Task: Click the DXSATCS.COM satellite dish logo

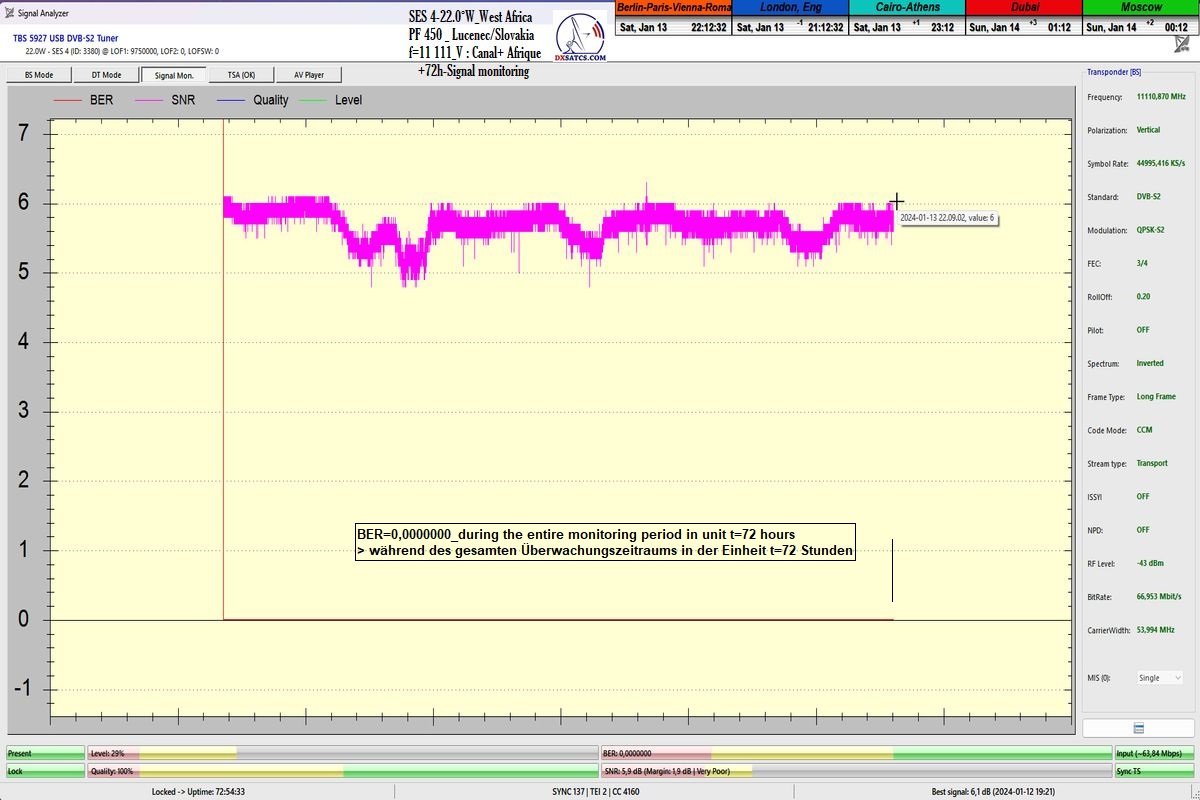Action: click(580, 40)
